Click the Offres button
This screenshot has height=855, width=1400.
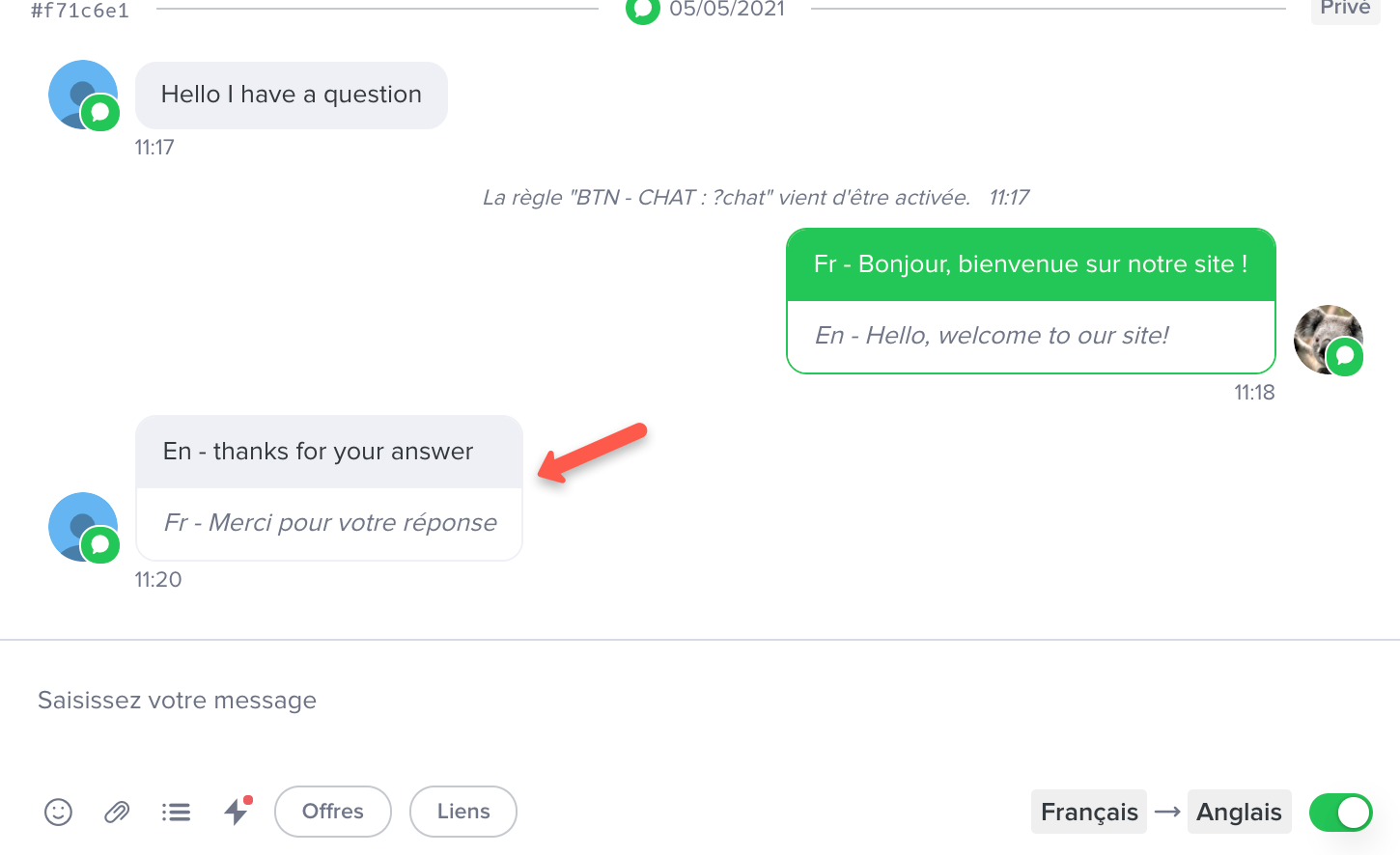pos(333,812)
